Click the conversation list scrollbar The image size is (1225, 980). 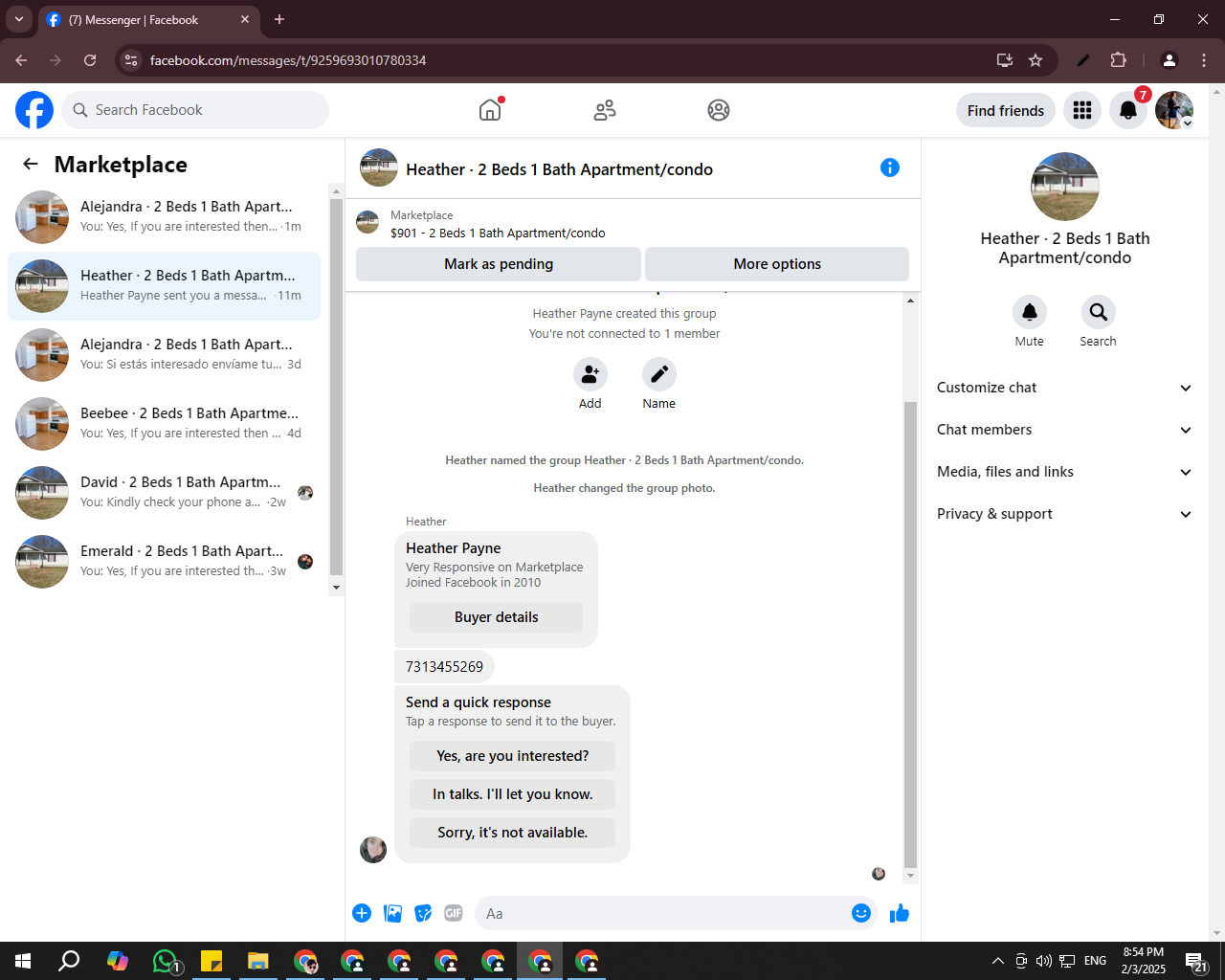point(336,388)
